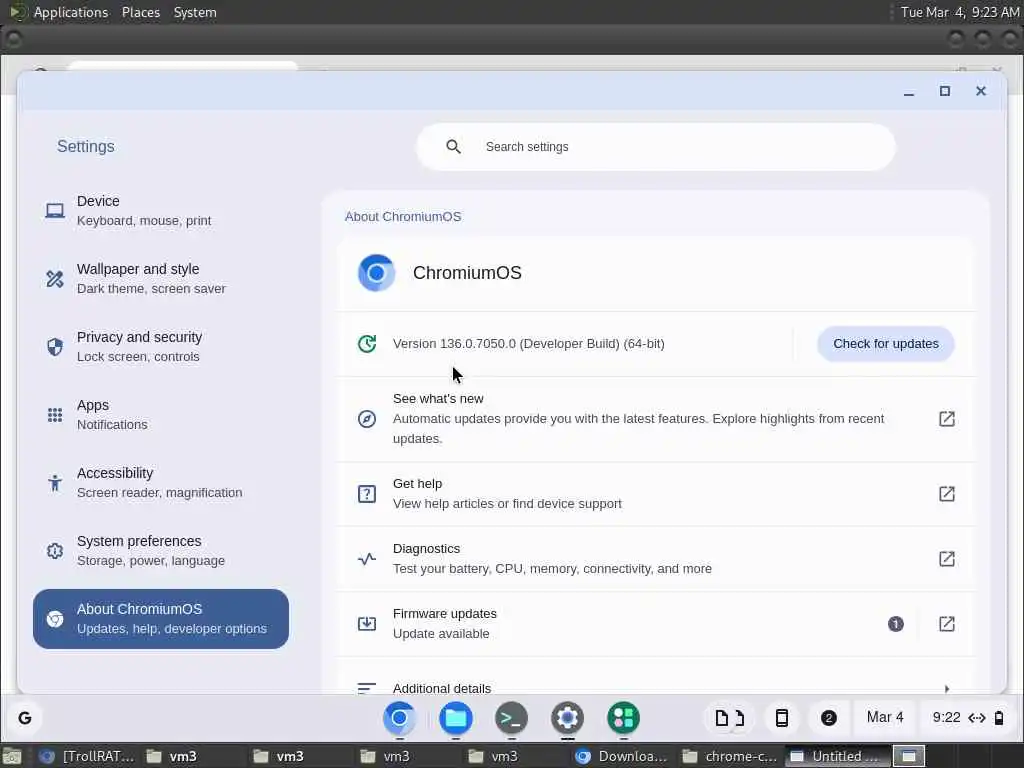Open Accessibility settings section
The width and height of the screenshot is (1024, 768).
coord(161,482)
